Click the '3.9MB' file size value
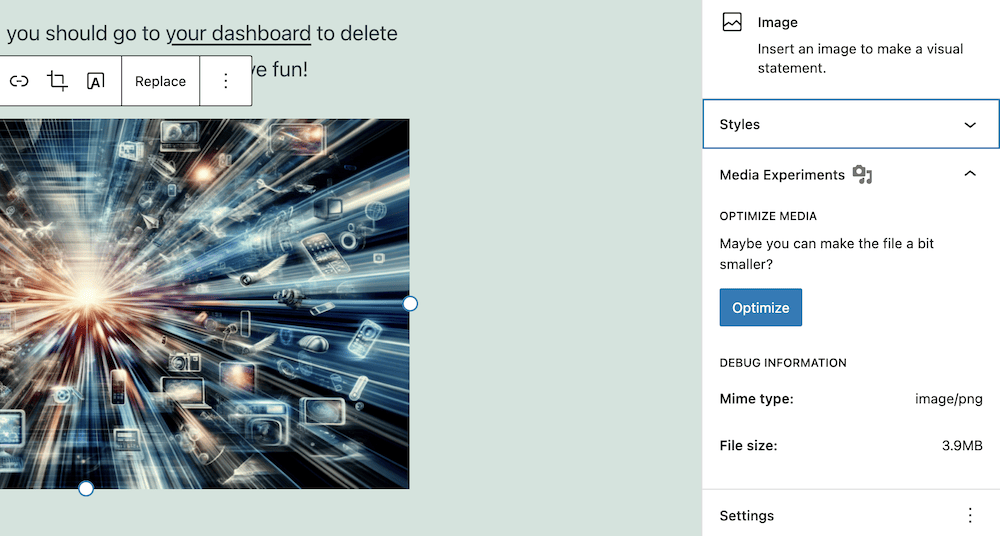This screenshot has width=1000, height=536. point(962,445)
